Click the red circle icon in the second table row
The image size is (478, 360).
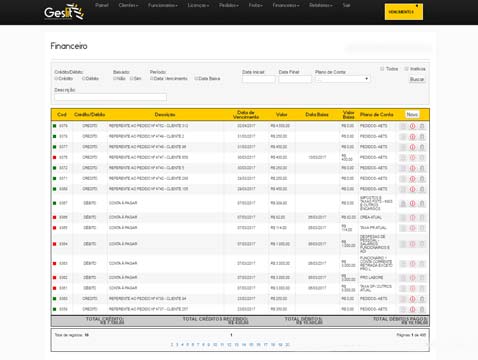(x=412, y=137)
